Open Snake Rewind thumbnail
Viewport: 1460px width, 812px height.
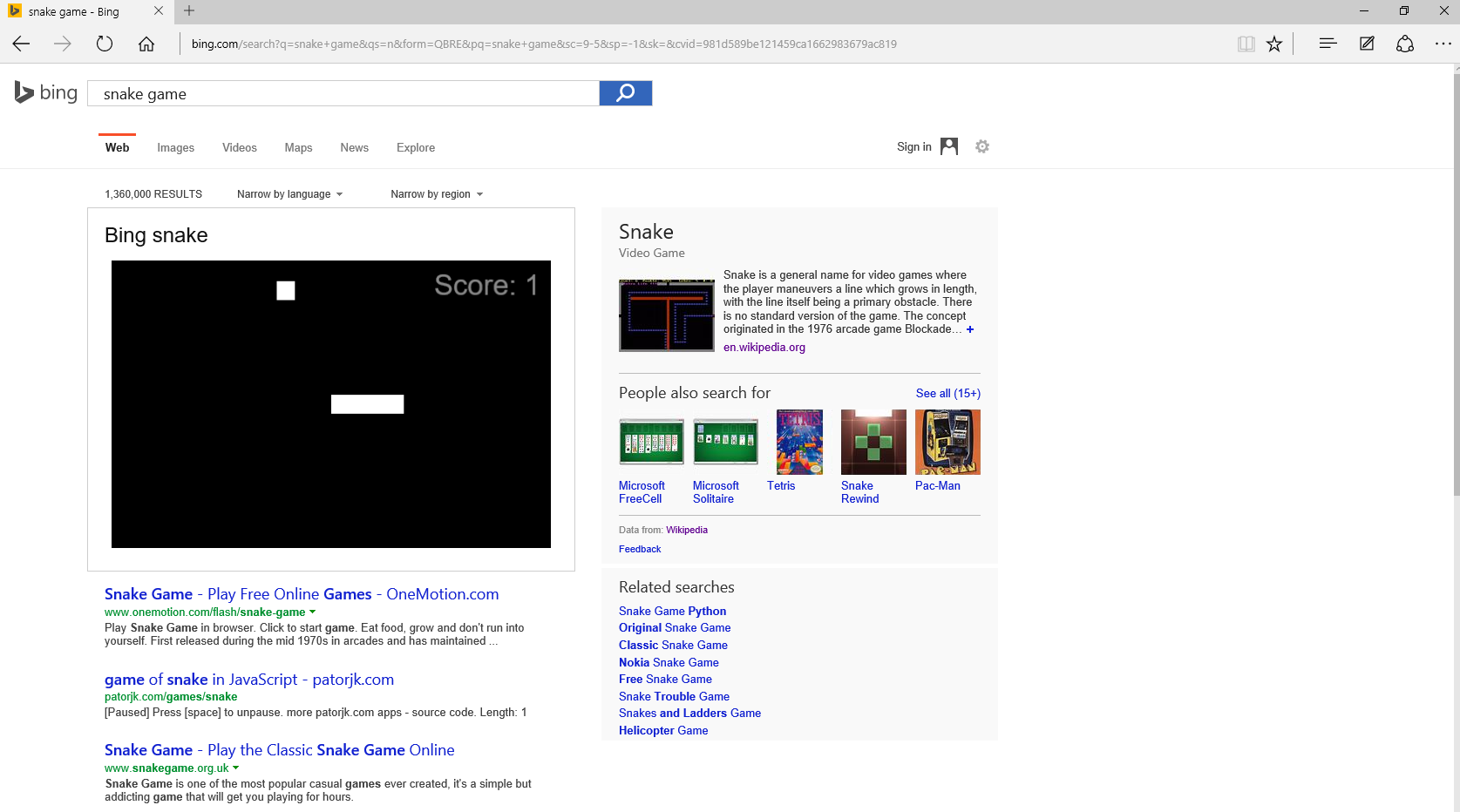click(873, 442)
